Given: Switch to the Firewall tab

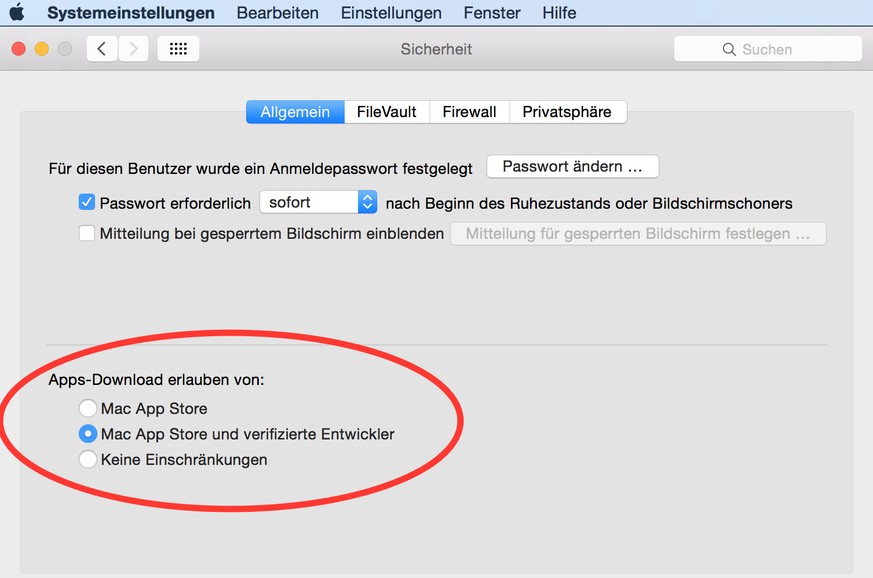Looking at the screenshot, I should click(x=469, y=112).
